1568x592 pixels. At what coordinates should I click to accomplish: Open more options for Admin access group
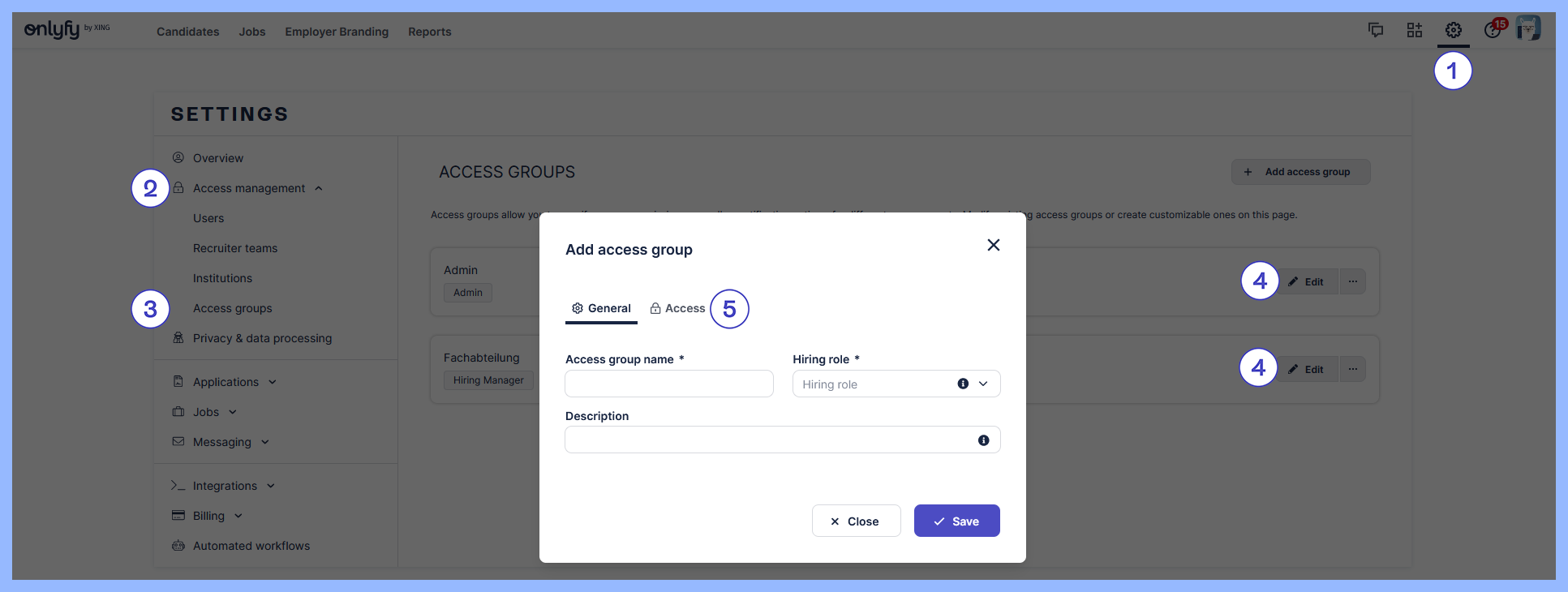coord(1352,281)
